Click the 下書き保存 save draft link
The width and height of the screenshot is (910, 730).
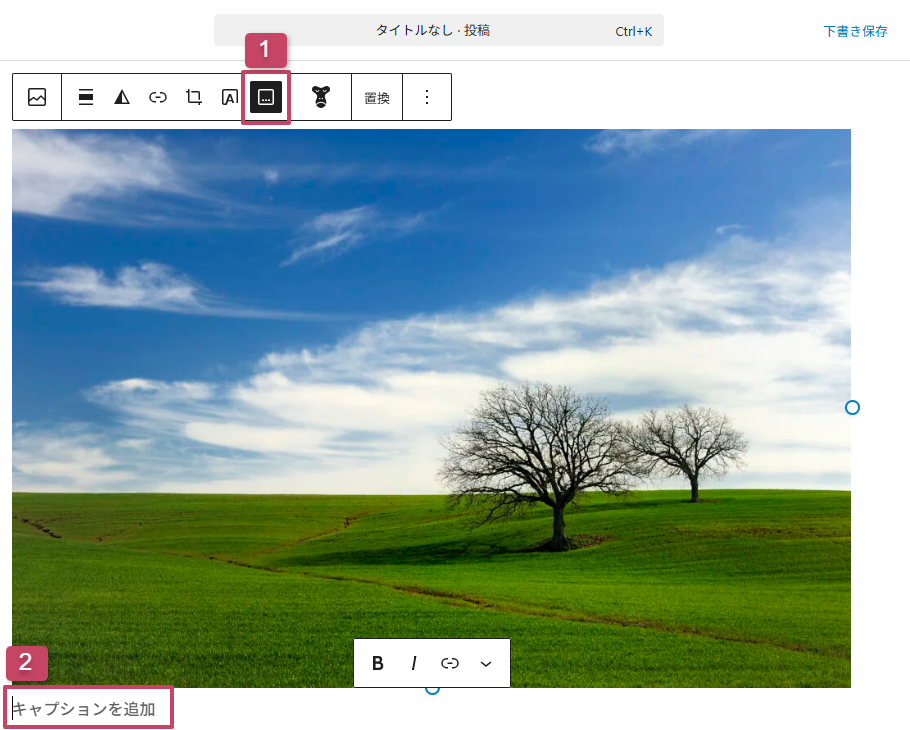855,31
